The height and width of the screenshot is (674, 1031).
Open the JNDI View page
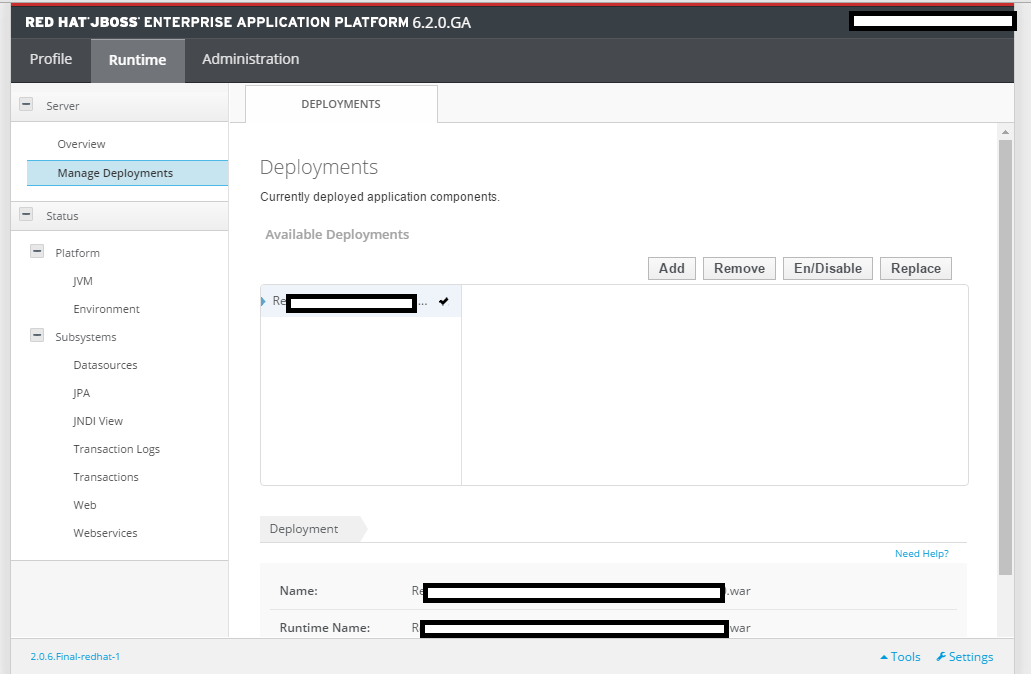tap(97, 420)
